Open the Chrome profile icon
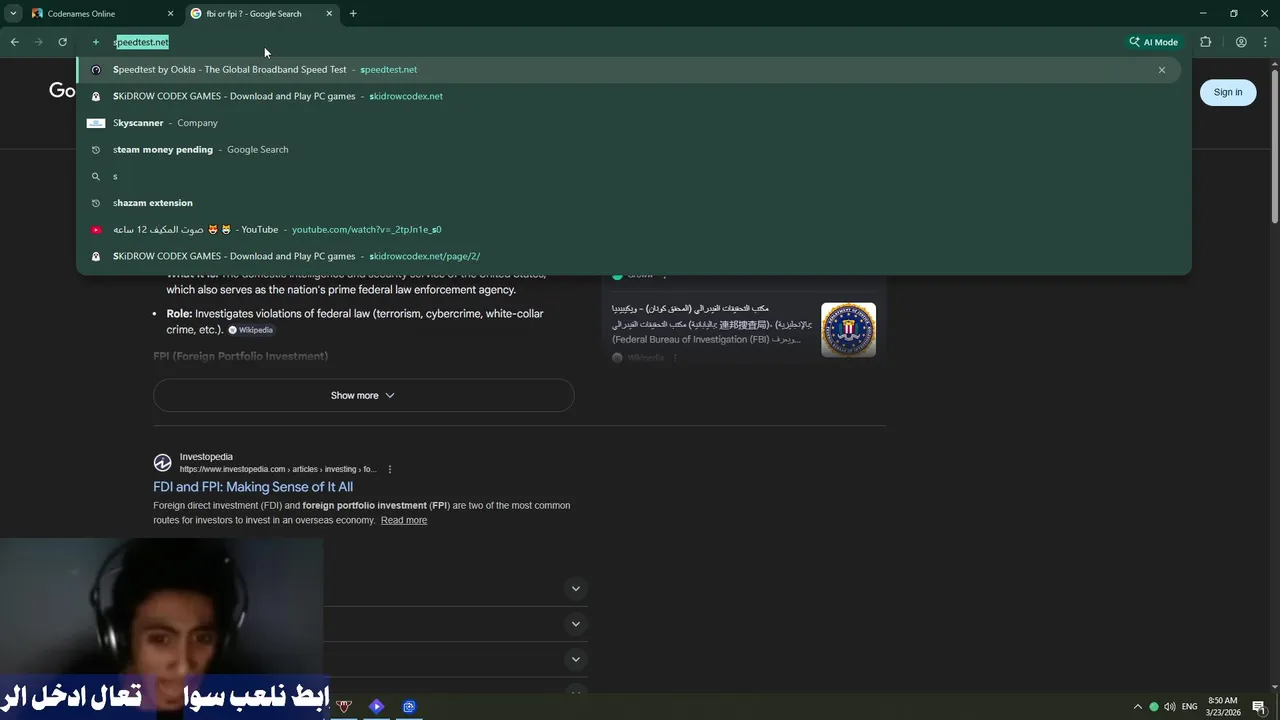 pyautogui.click(x=1241, y=42)
